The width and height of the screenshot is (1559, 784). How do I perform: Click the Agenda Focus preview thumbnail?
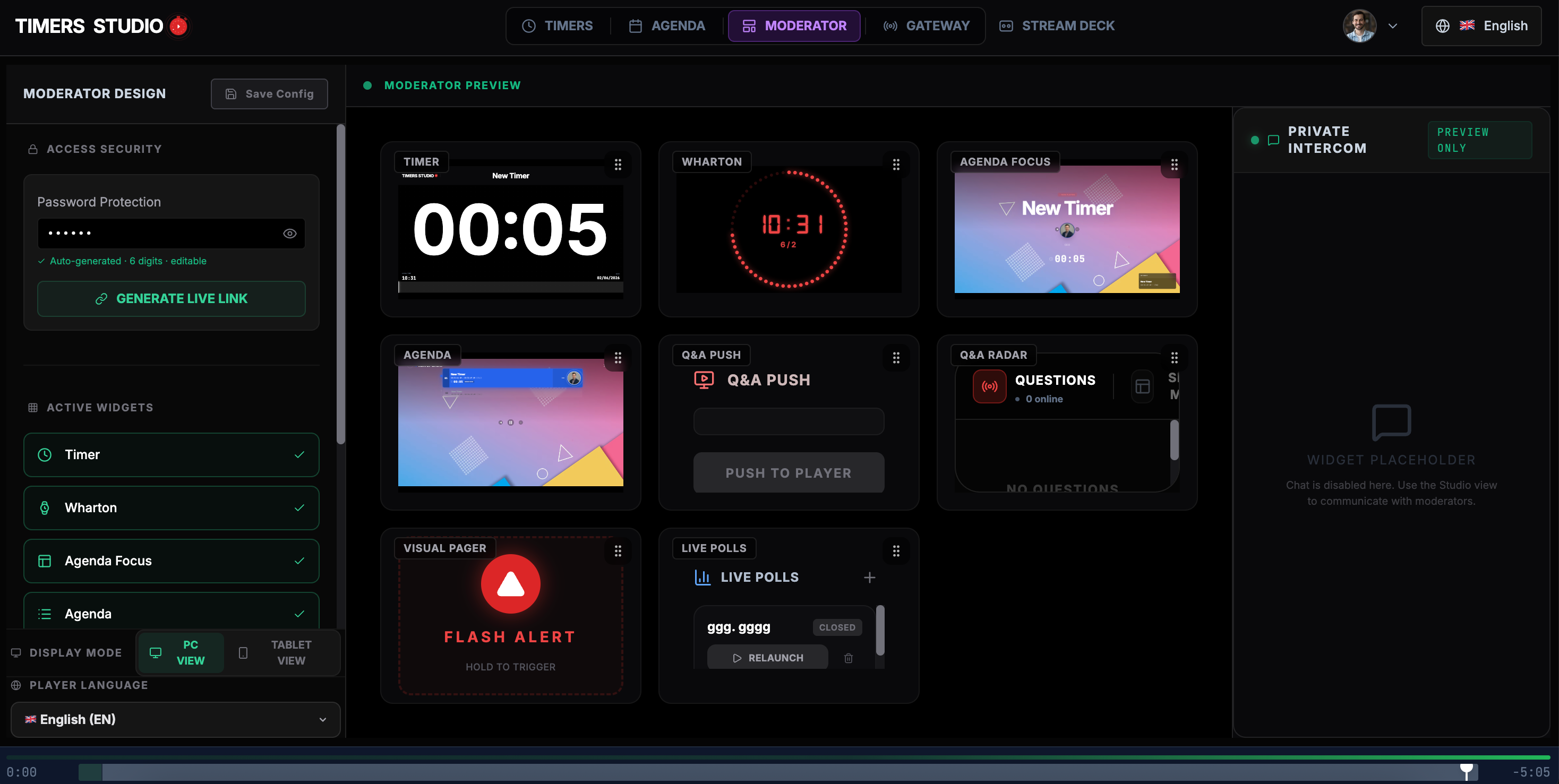(1067, 230)
